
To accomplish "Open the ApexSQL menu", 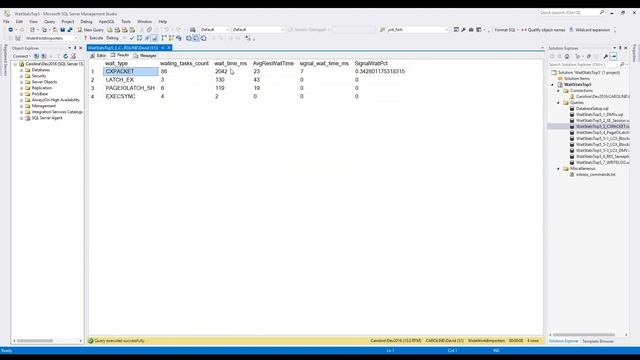I will pyautogui.click(x=107, y=21).
